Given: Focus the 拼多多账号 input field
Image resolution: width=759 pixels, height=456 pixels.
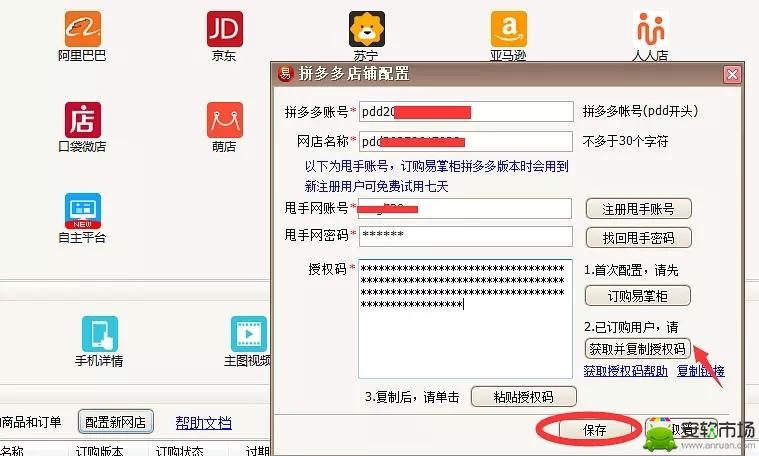Looking at the screenshot, I should (466, 112).
